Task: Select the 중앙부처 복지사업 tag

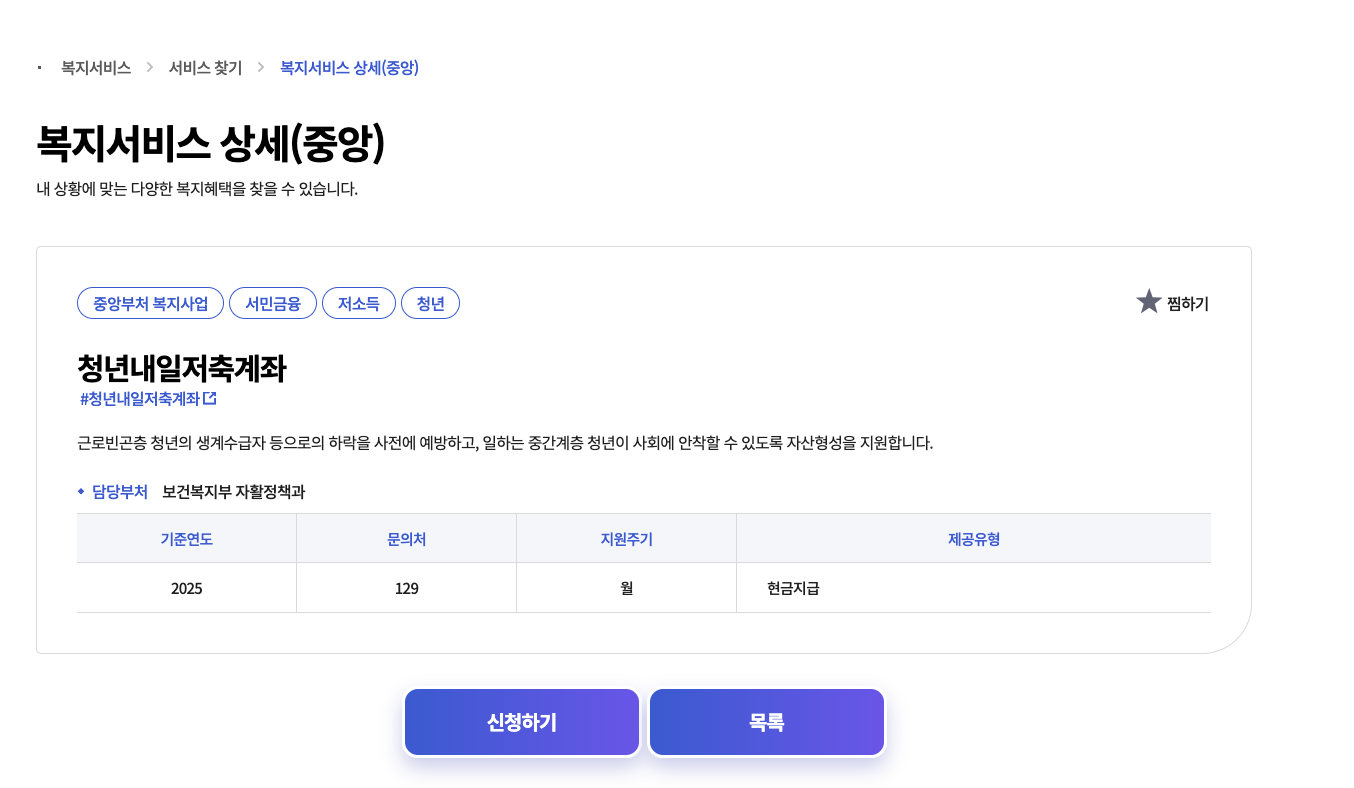Action: (x=150, y=303)
